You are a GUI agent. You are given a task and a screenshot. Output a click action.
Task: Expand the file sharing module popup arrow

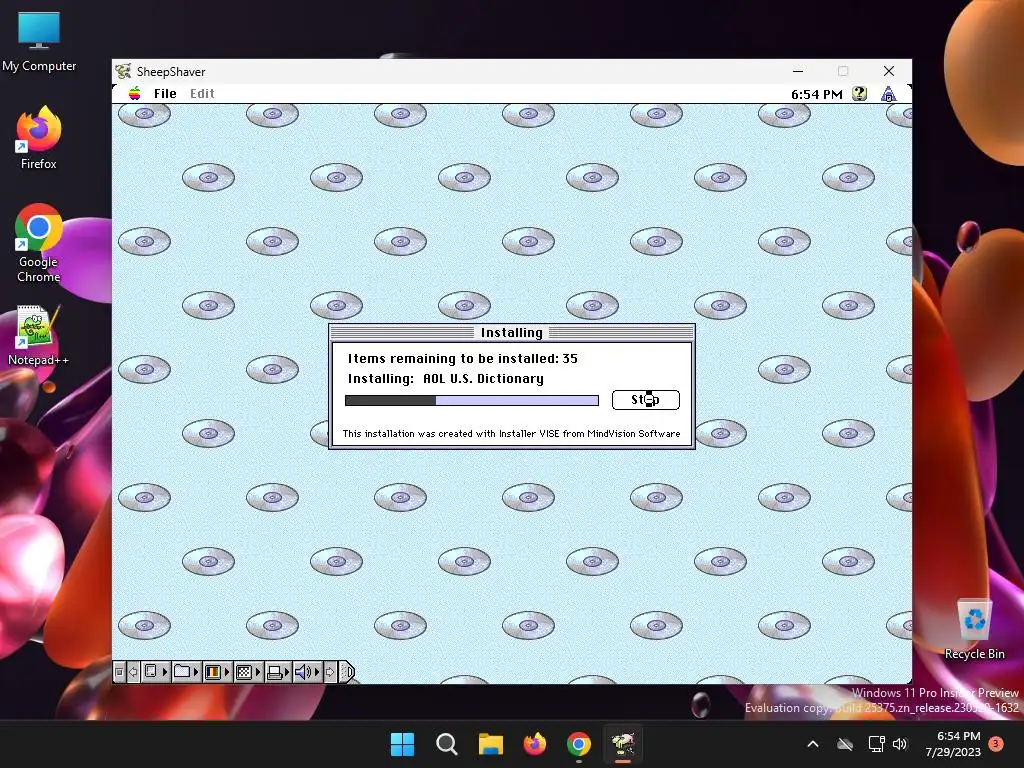[x=196, y=672]
